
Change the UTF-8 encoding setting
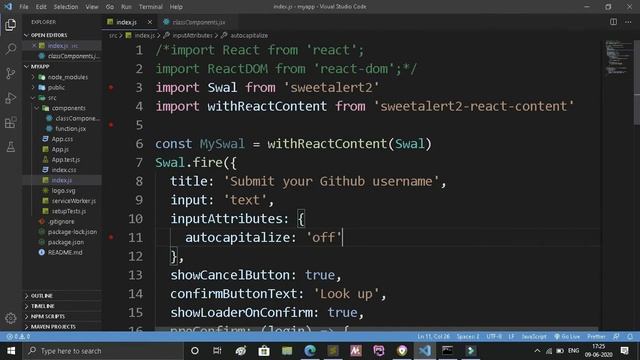(x=494, y=337)
